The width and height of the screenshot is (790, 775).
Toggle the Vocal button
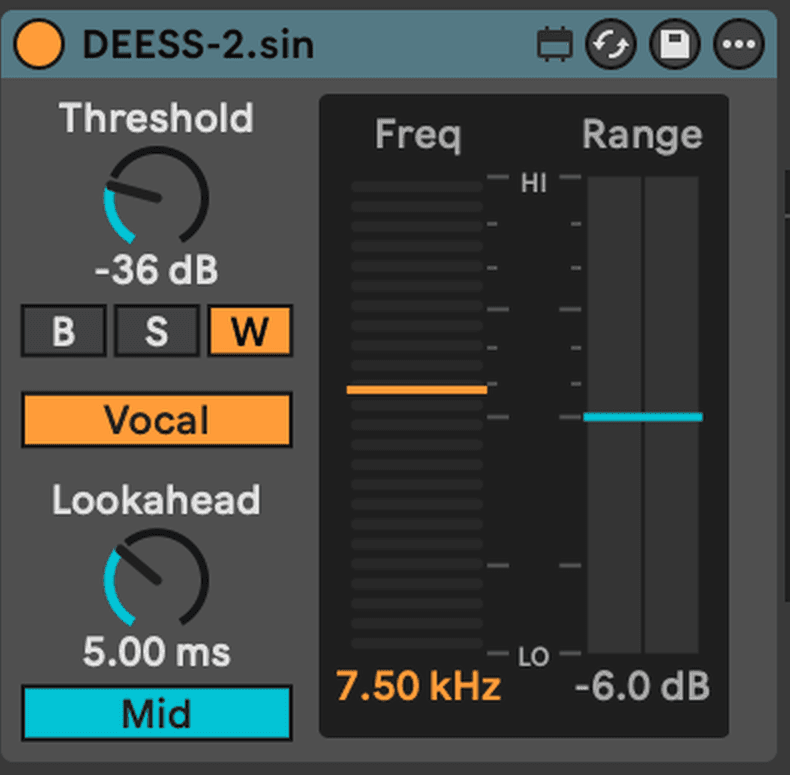pyautogui.click(x=157, y=420)
